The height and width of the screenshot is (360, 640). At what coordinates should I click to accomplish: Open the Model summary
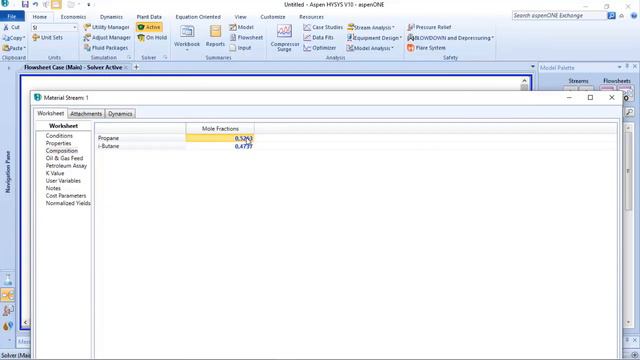pos(242,27)
